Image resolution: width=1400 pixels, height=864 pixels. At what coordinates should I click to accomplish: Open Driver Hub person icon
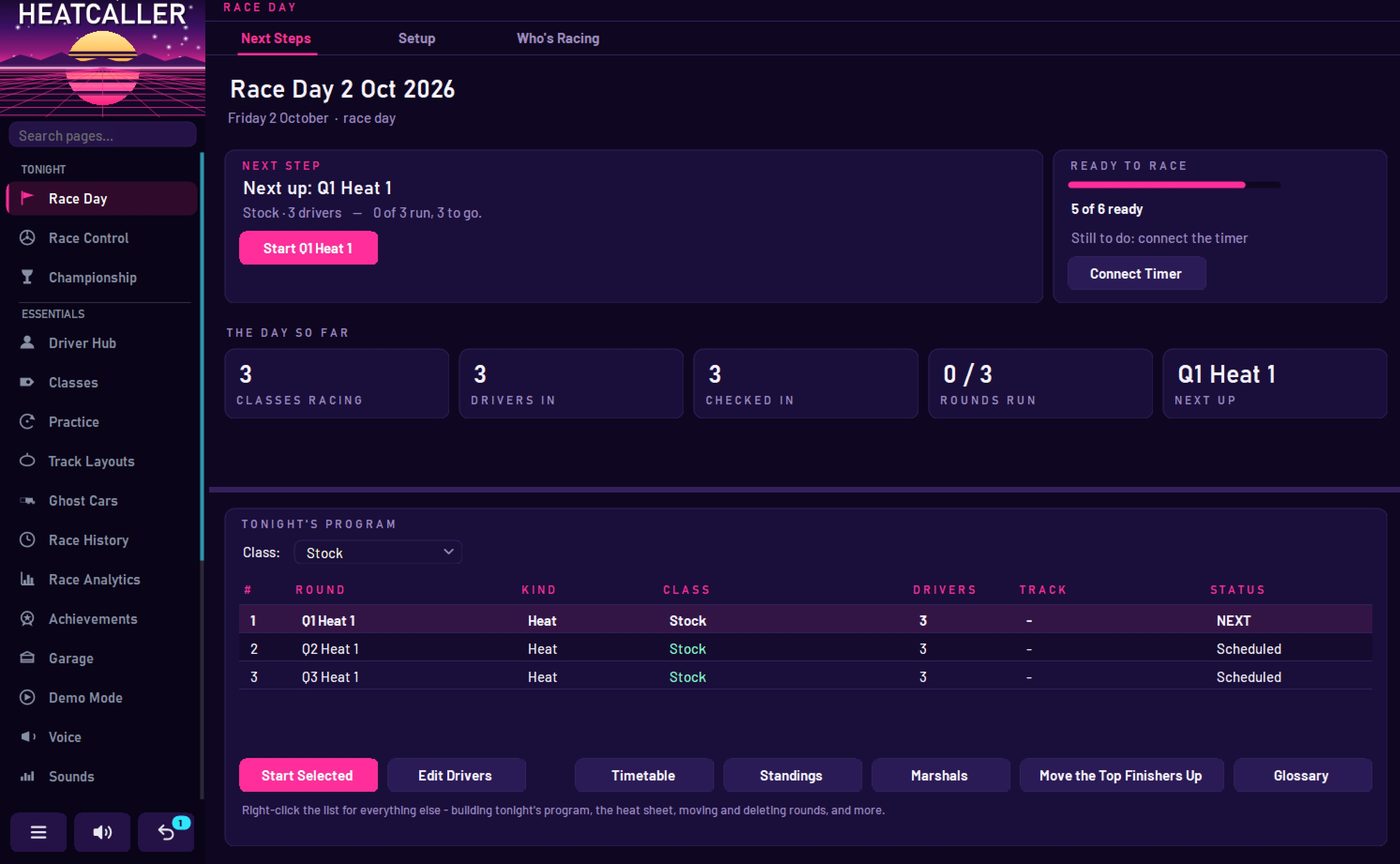28,343
